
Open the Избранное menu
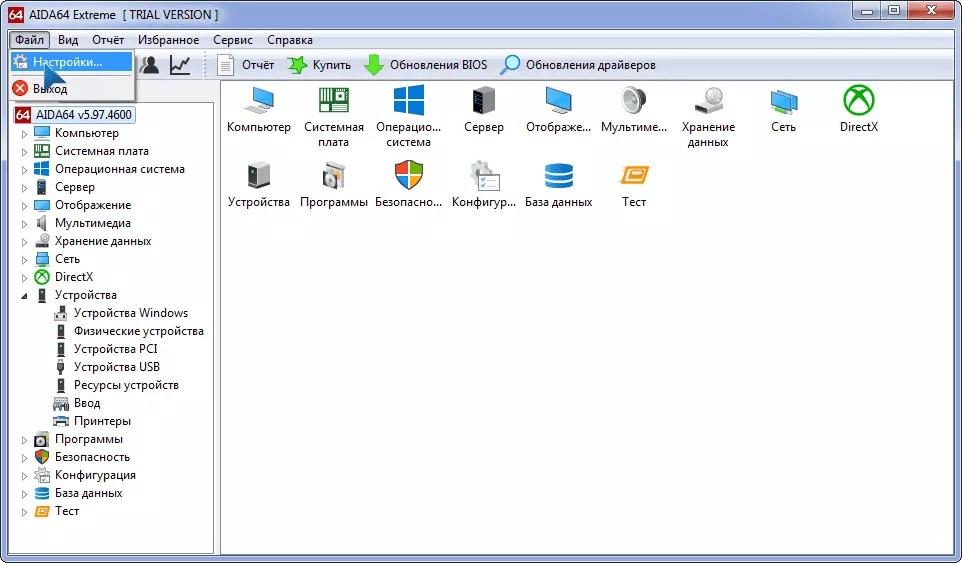click(168, 40)
